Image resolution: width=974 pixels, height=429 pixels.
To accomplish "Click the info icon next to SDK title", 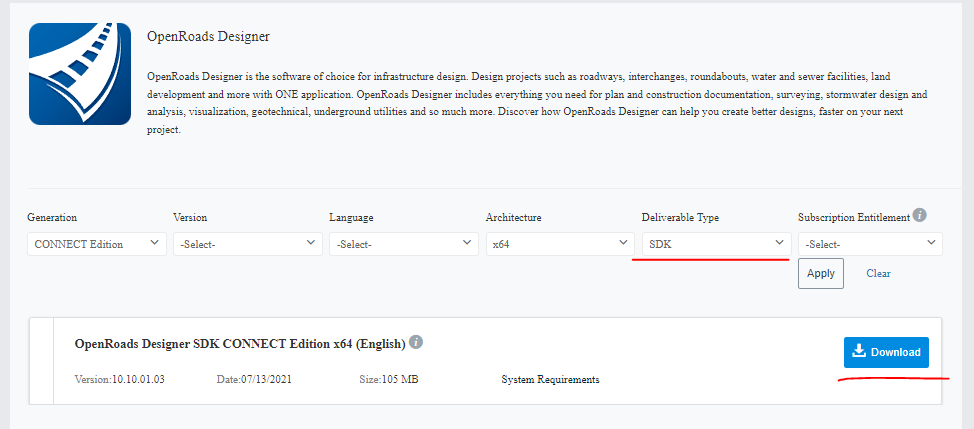I will point(416,342).
